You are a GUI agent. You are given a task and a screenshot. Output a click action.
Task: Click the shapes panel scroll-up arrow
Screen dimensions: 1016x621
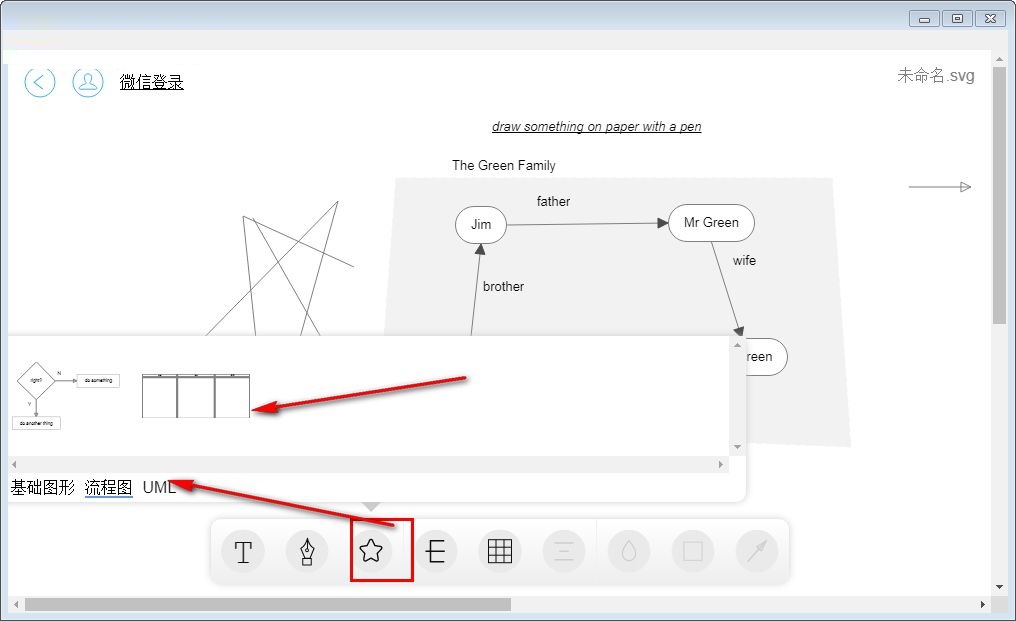click(737, 346)
